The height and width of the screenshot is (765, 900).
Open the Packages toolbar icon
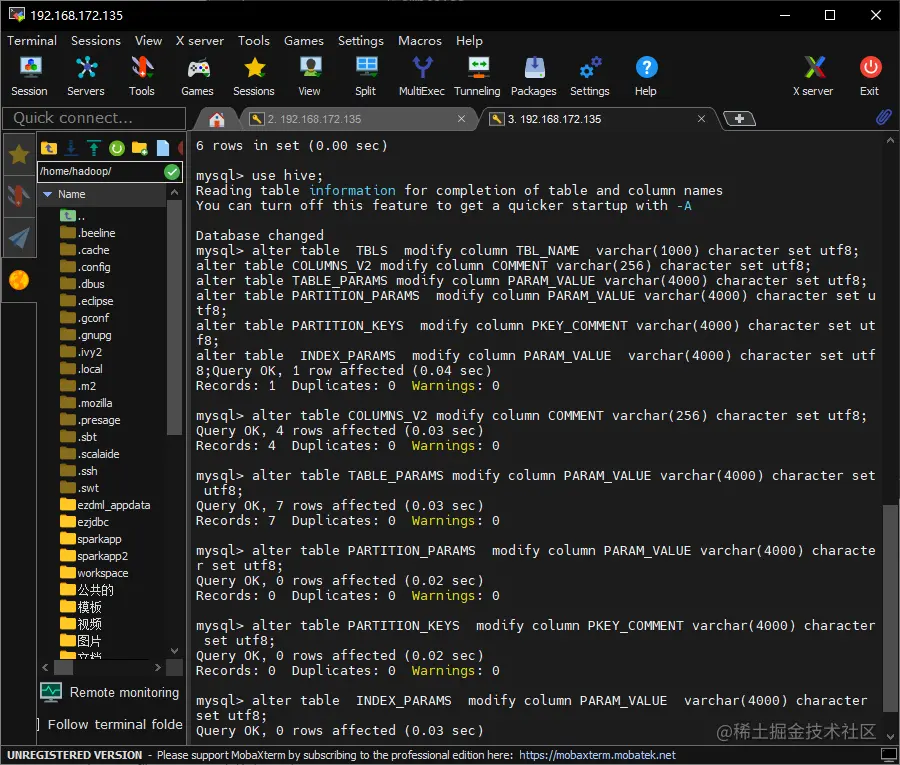534,76
